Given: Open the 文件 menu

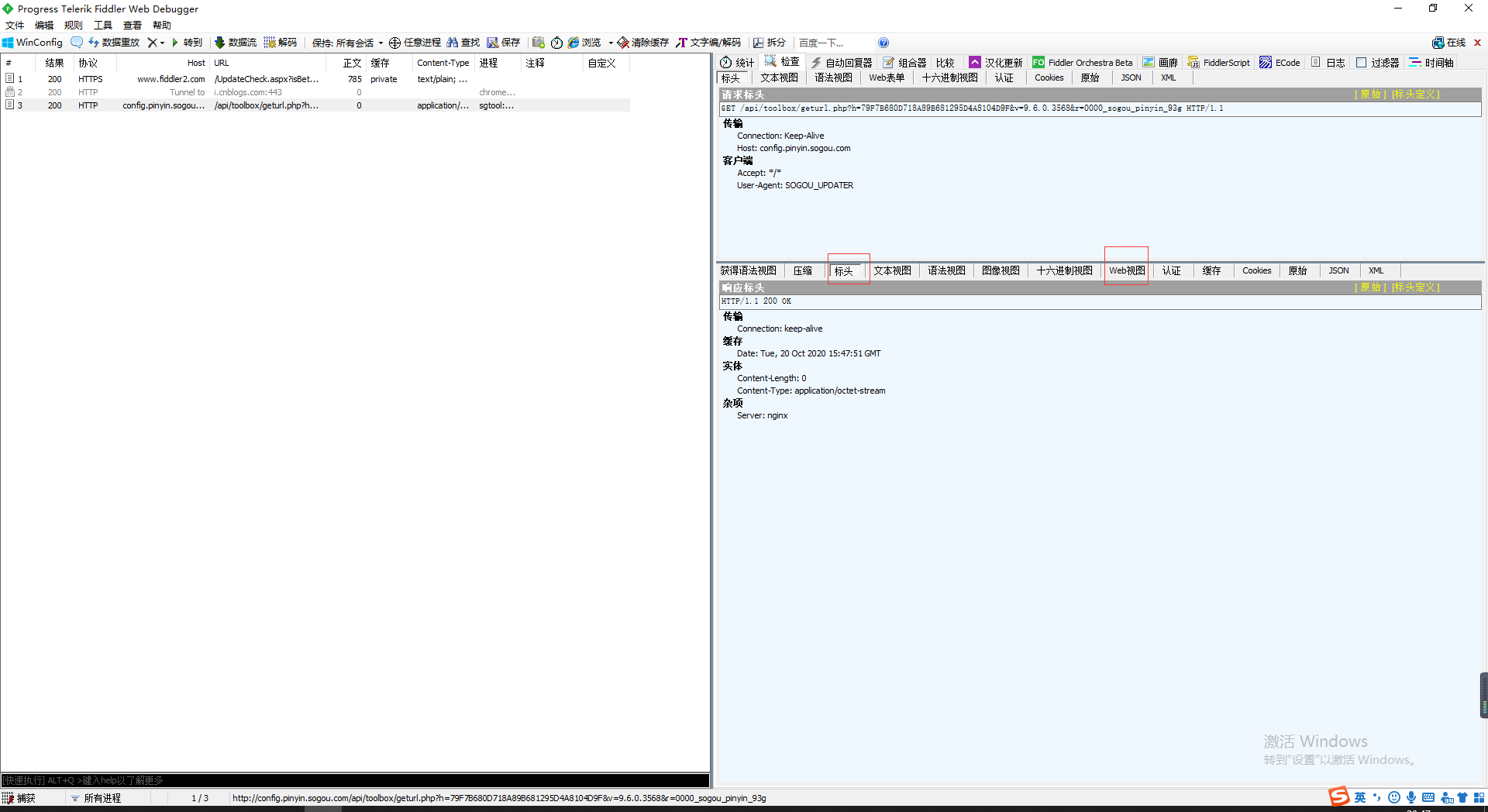Looking at the screenshot, I should pyautogui.click(x=15, y=25).
